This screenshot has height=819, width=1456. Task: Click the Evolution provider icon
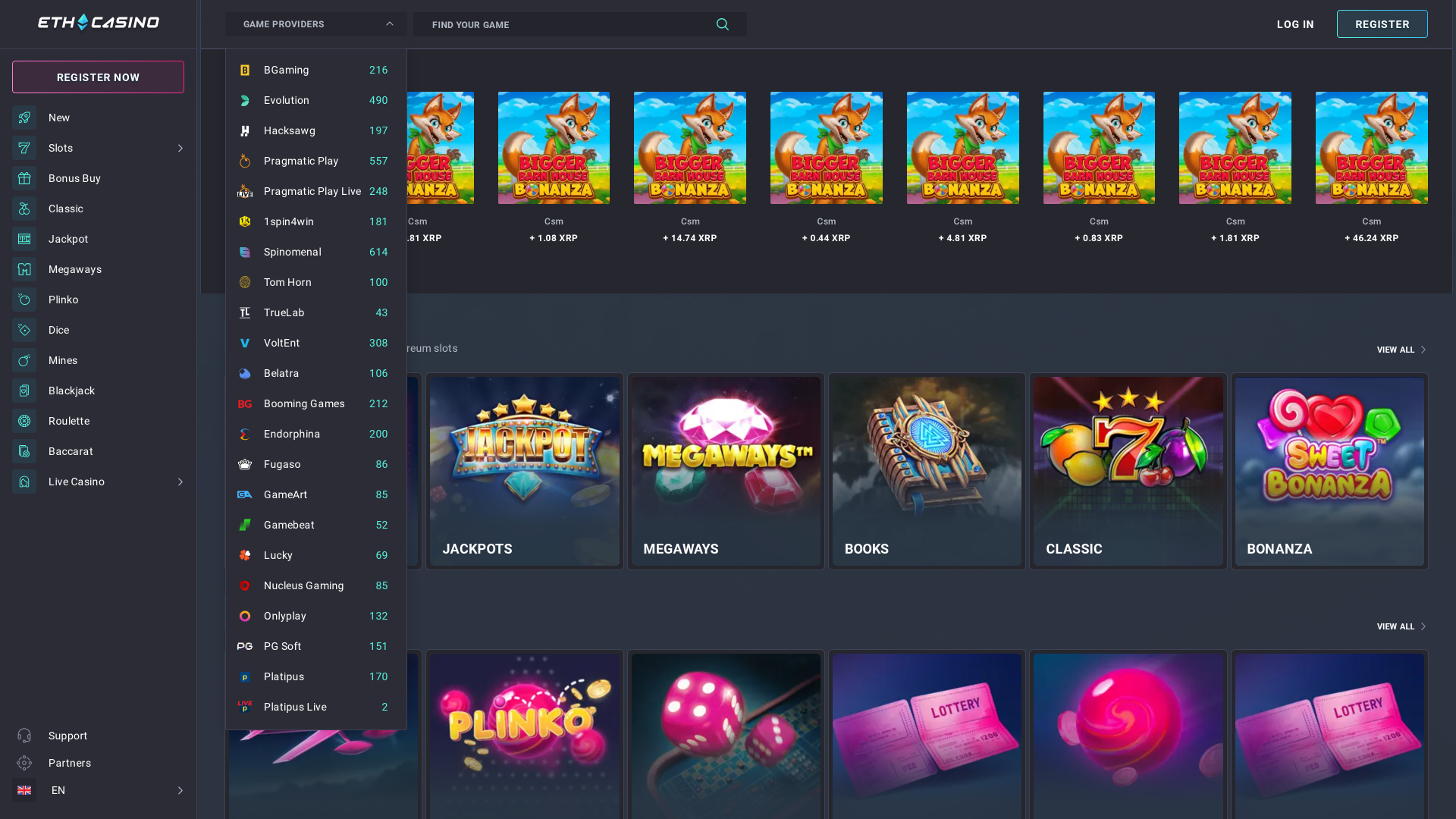(244, 100)
